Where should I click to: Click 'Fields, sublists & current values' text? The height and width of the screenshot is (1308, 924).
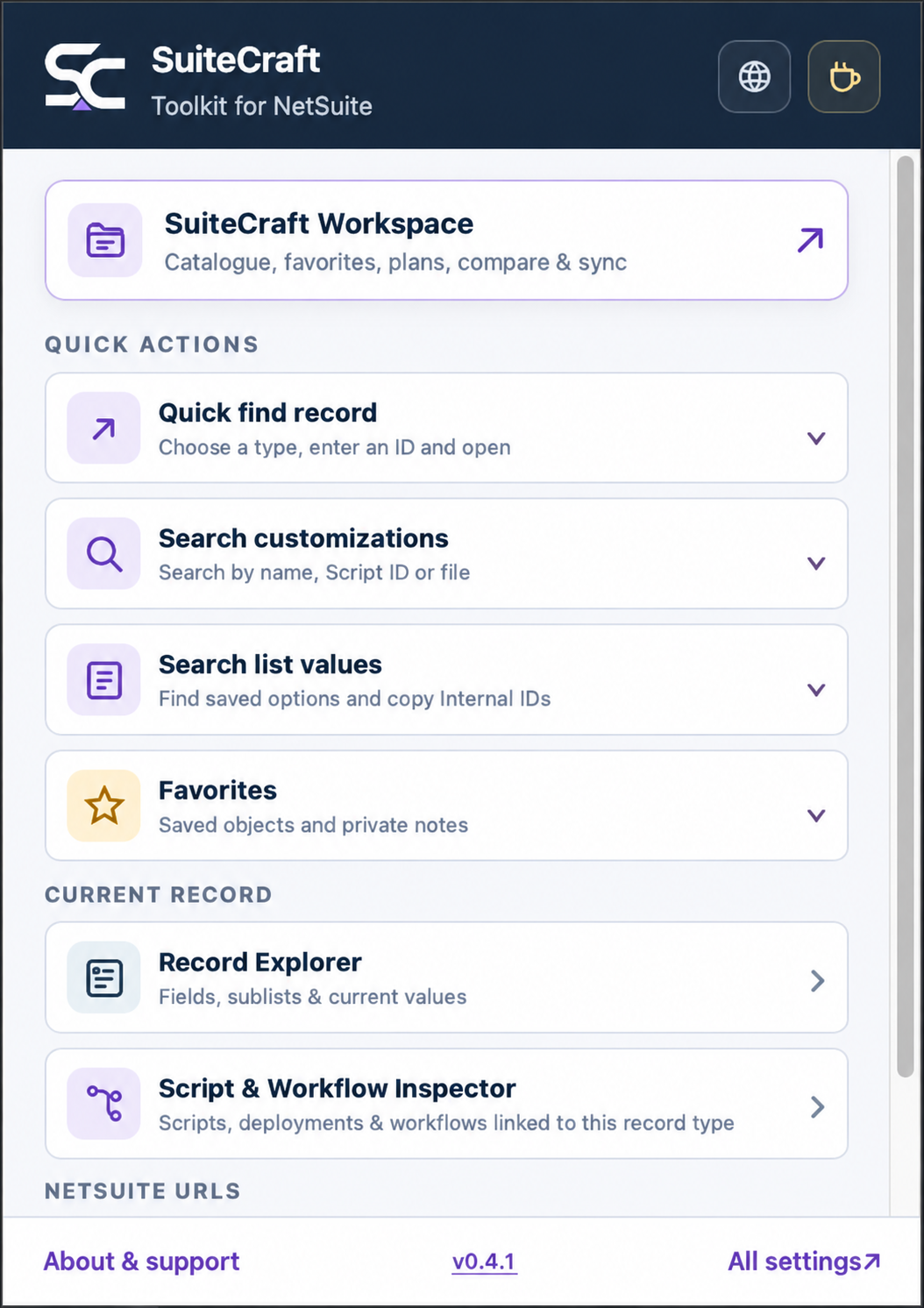tap(312, 997)
